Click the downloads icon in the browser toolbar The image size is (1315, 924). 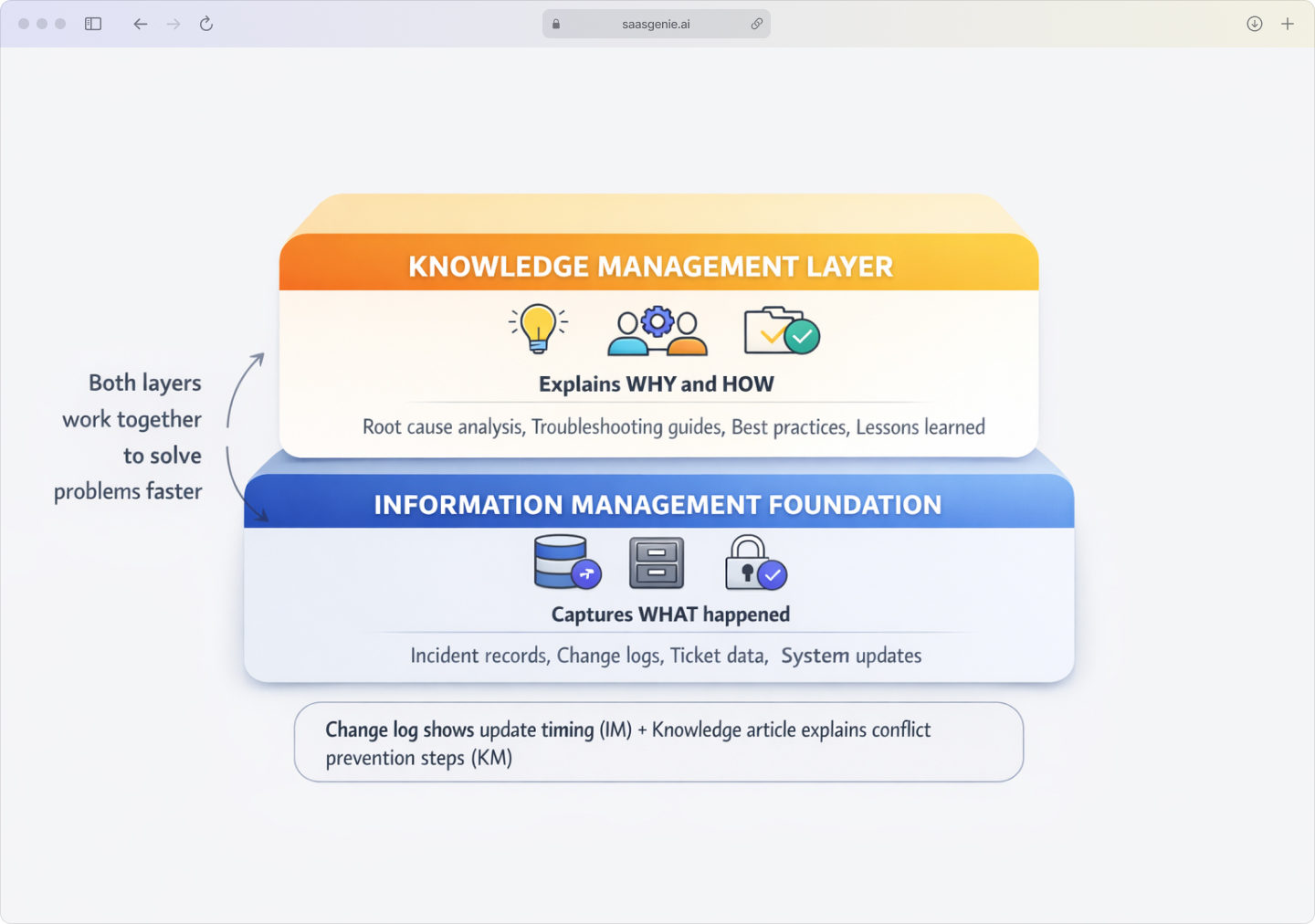click(1254, 24)
